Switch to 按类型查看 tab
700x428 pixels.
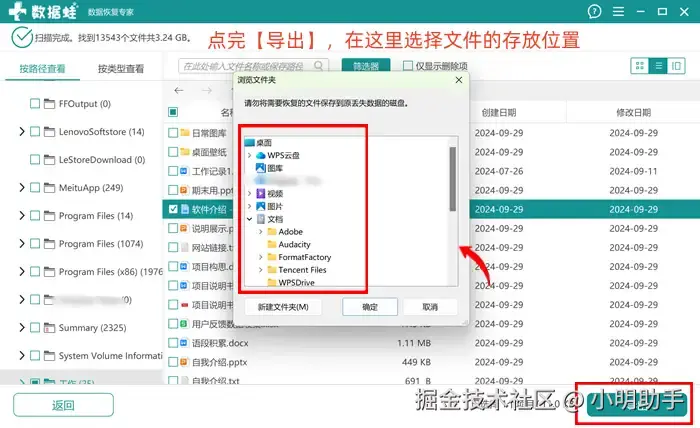click(x=121, y=69)
